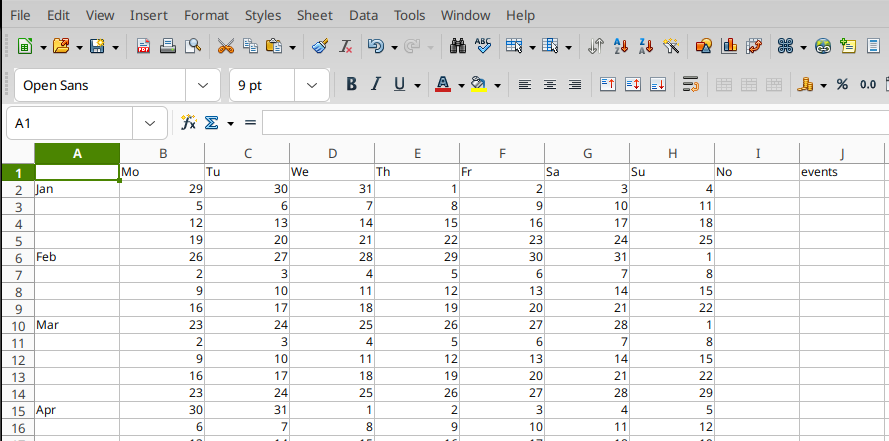This screenshot has width=889, height=441.
Task: Insert special character icon
Action: 785,46
